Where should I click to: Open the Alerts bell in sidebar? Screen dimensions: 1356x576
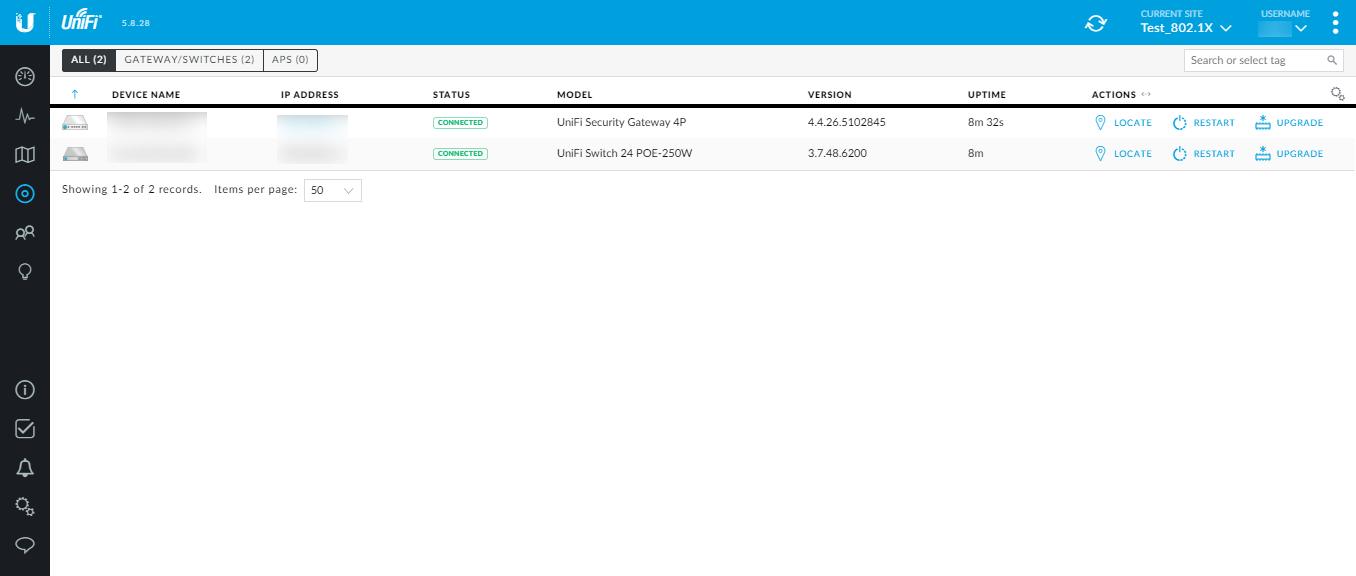point(25,468)
